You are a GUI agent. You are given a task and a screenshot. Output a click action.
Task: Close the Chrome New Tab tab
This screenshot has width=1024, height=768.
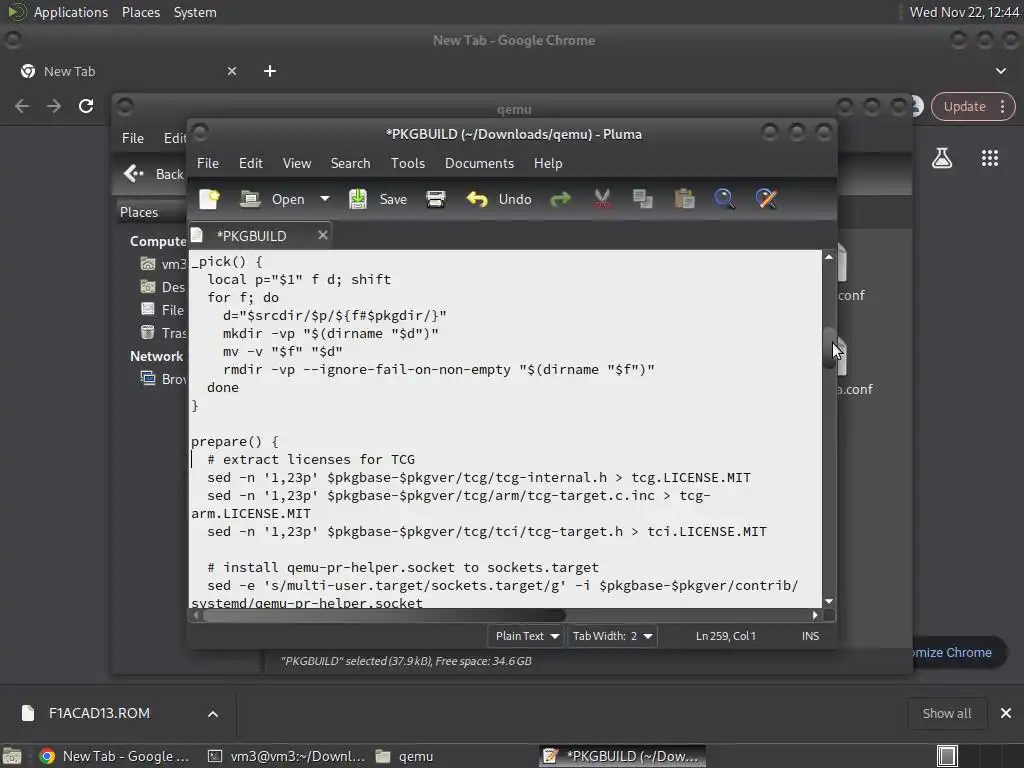(x=232, y=71)
